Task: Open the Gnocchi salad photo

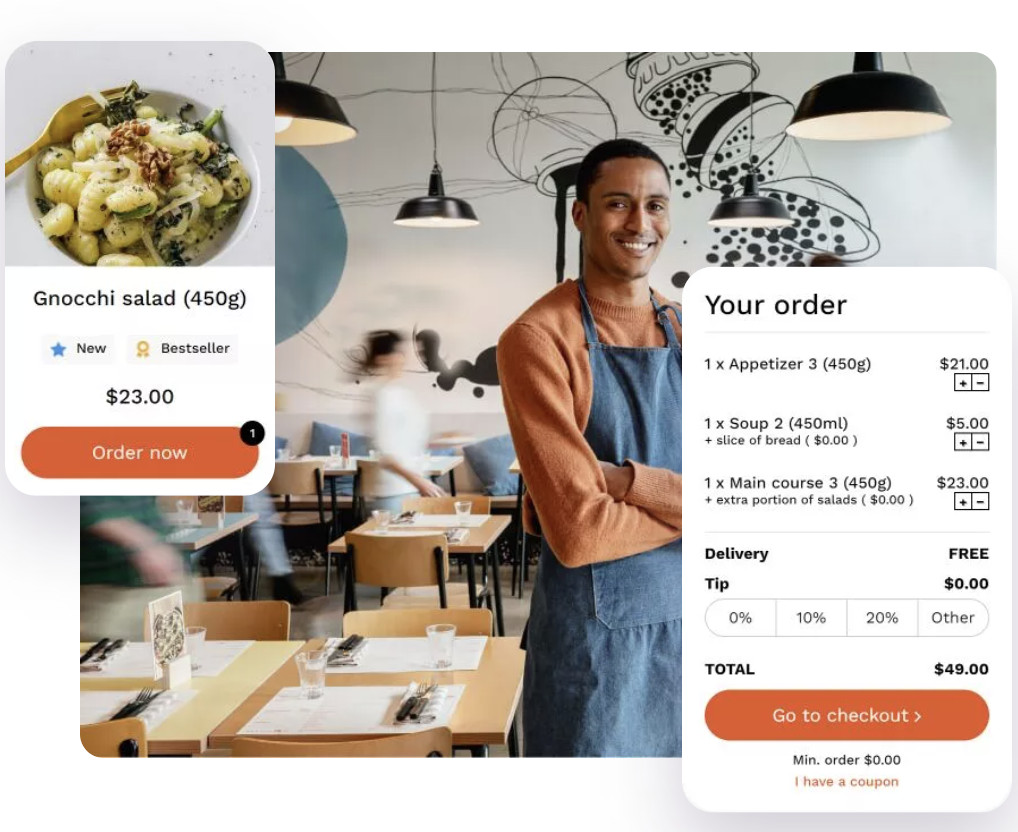Action: pos(140,154)
